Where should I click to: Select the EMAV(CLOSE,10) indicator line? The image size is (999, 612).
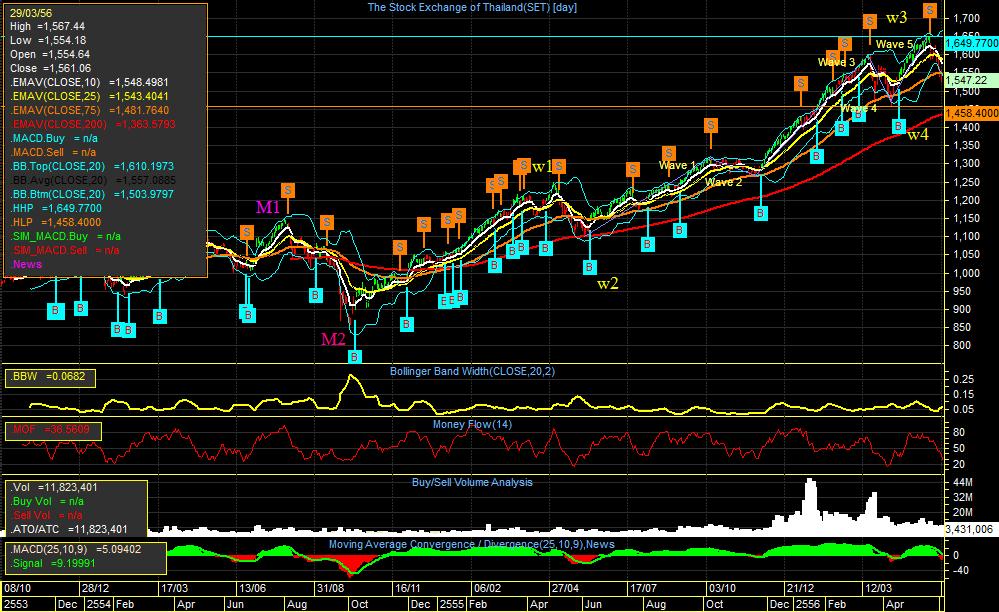[x=89, y=82]
